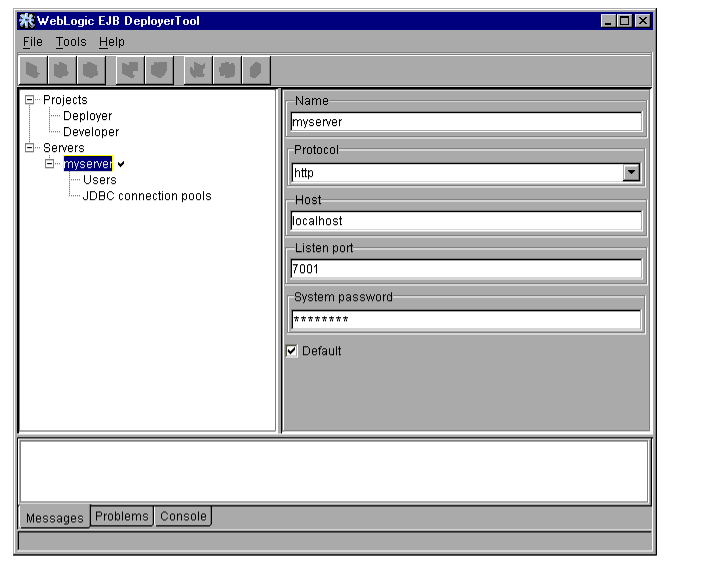Select Developer under Projects

(91, 132)
